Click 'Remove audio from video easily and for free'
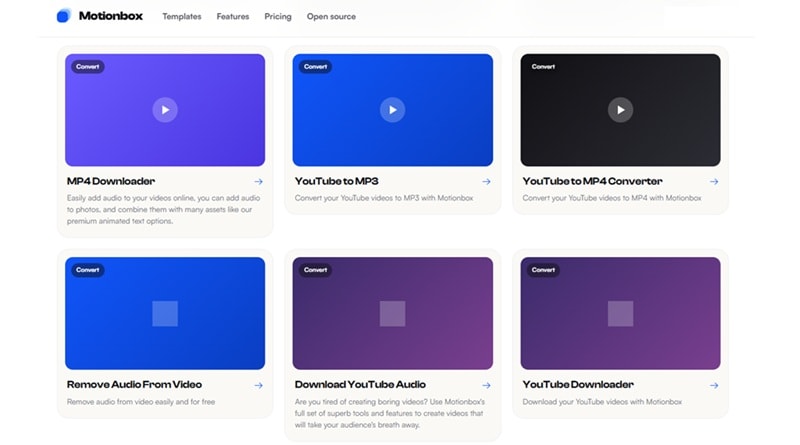The image size is (800, 445). pyautogui.click(x=141, y=402)
